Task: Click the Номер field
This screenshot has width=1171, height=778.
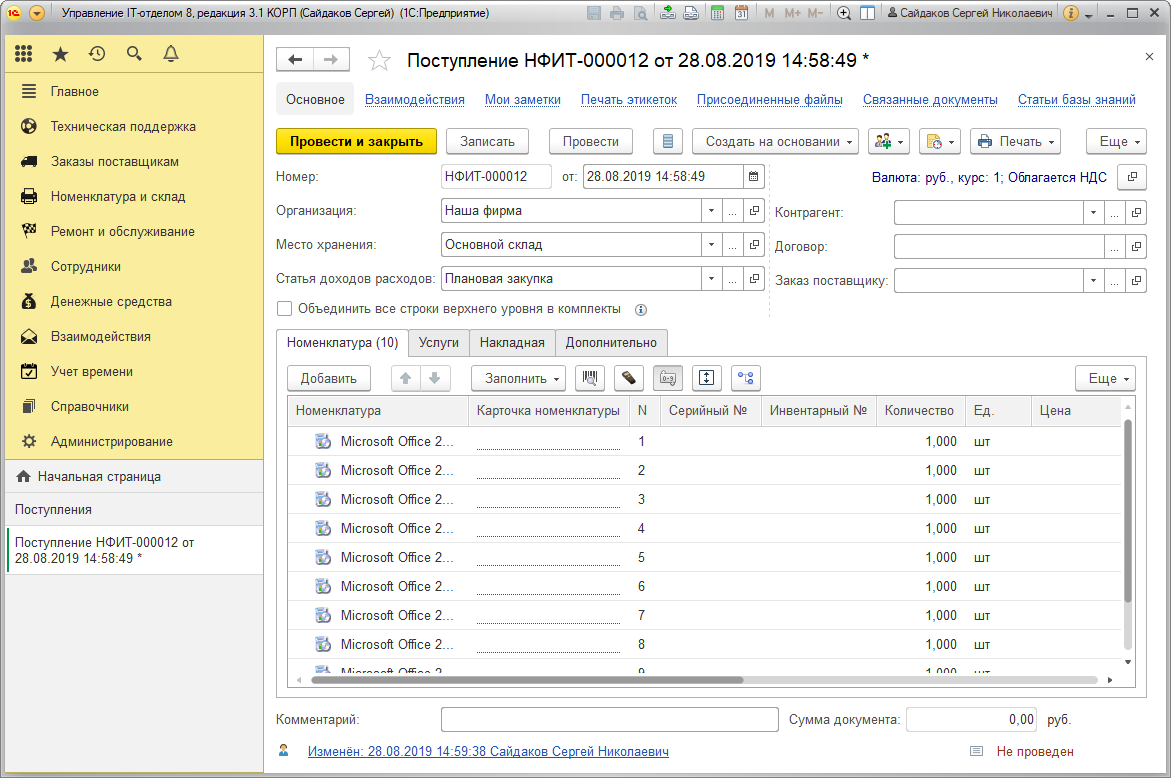Action: (497, 177)
